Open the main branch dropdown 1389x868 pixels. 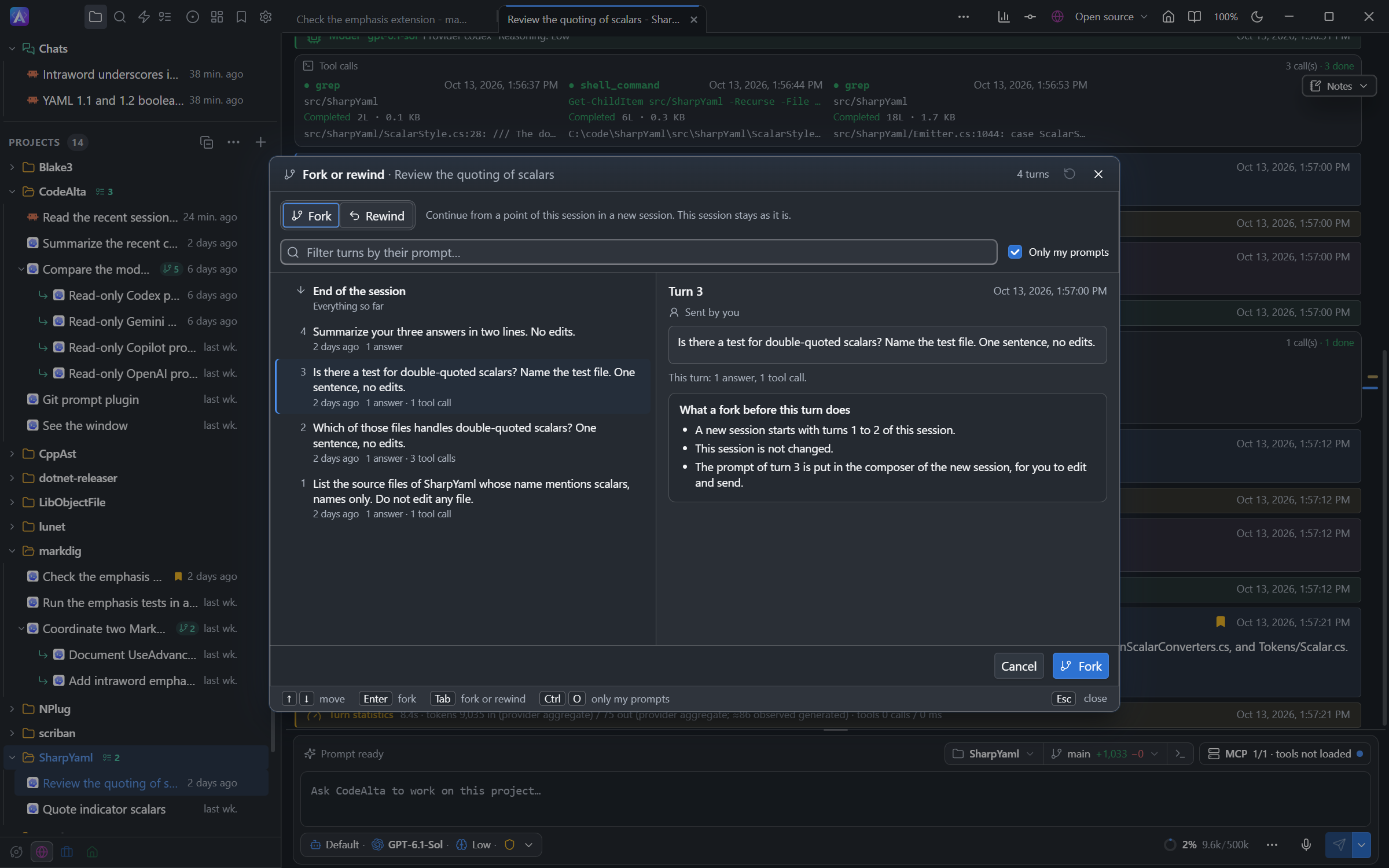coord(1105,754)
